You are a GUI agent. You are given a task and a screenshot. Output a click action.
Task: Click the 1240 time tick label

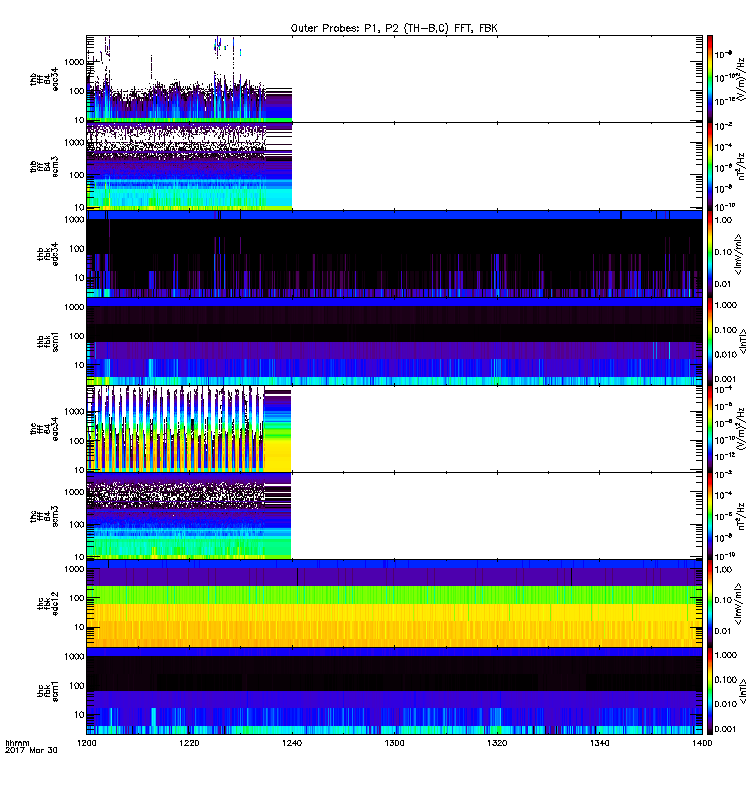point(292,743)
